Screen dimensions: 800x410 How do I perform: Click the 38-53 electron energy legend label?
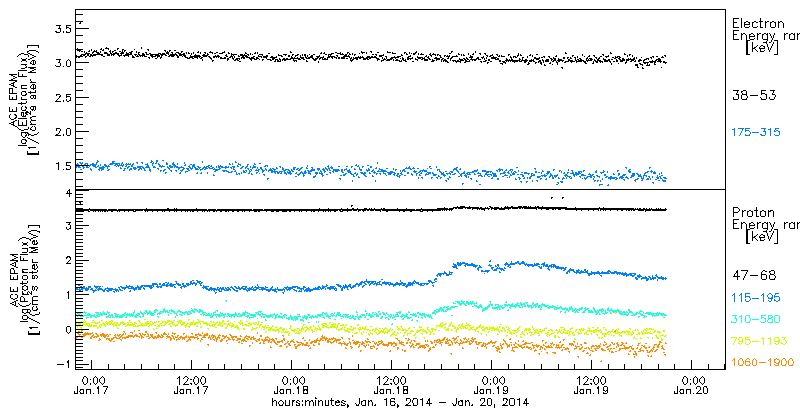(754, 95)
